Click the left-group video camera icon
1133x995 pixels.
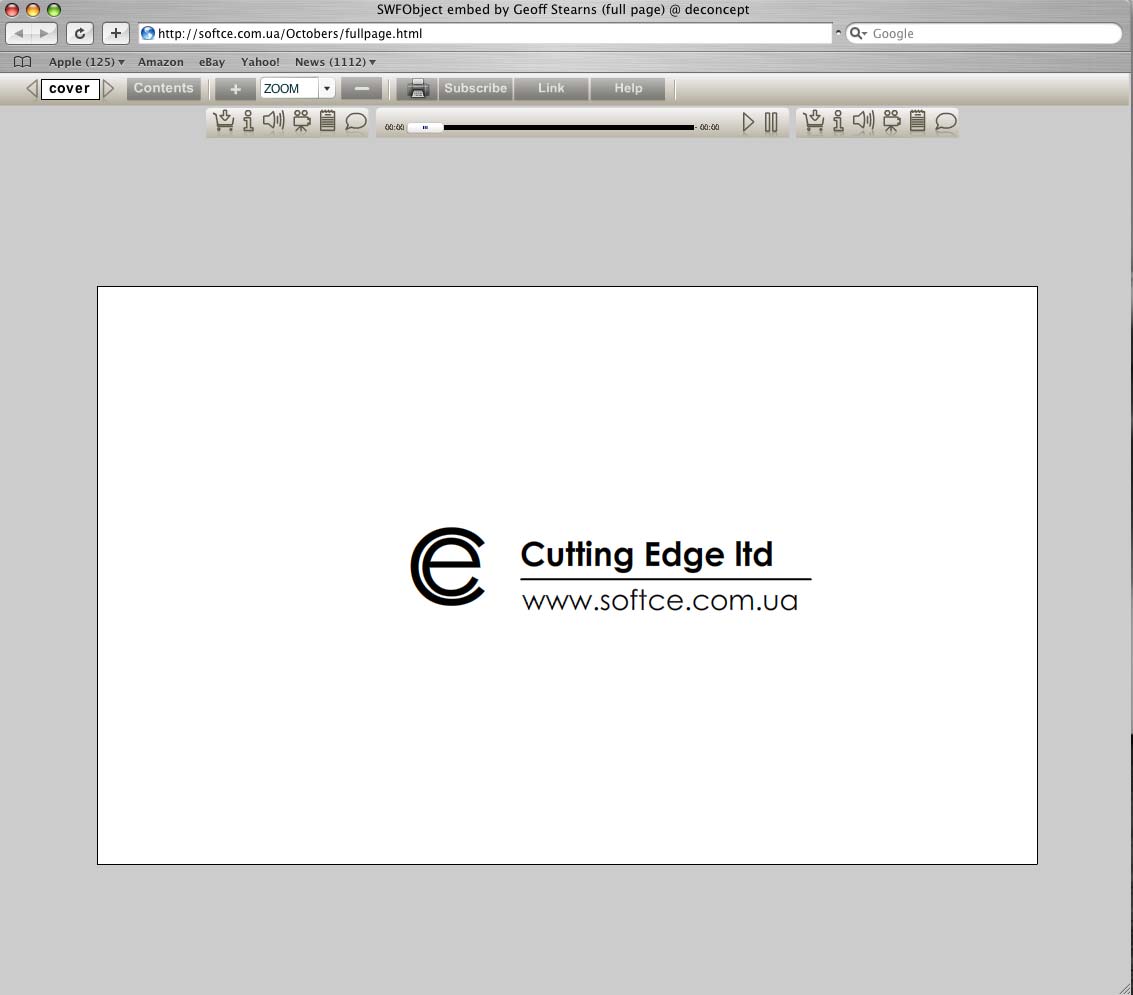[302, 121]
